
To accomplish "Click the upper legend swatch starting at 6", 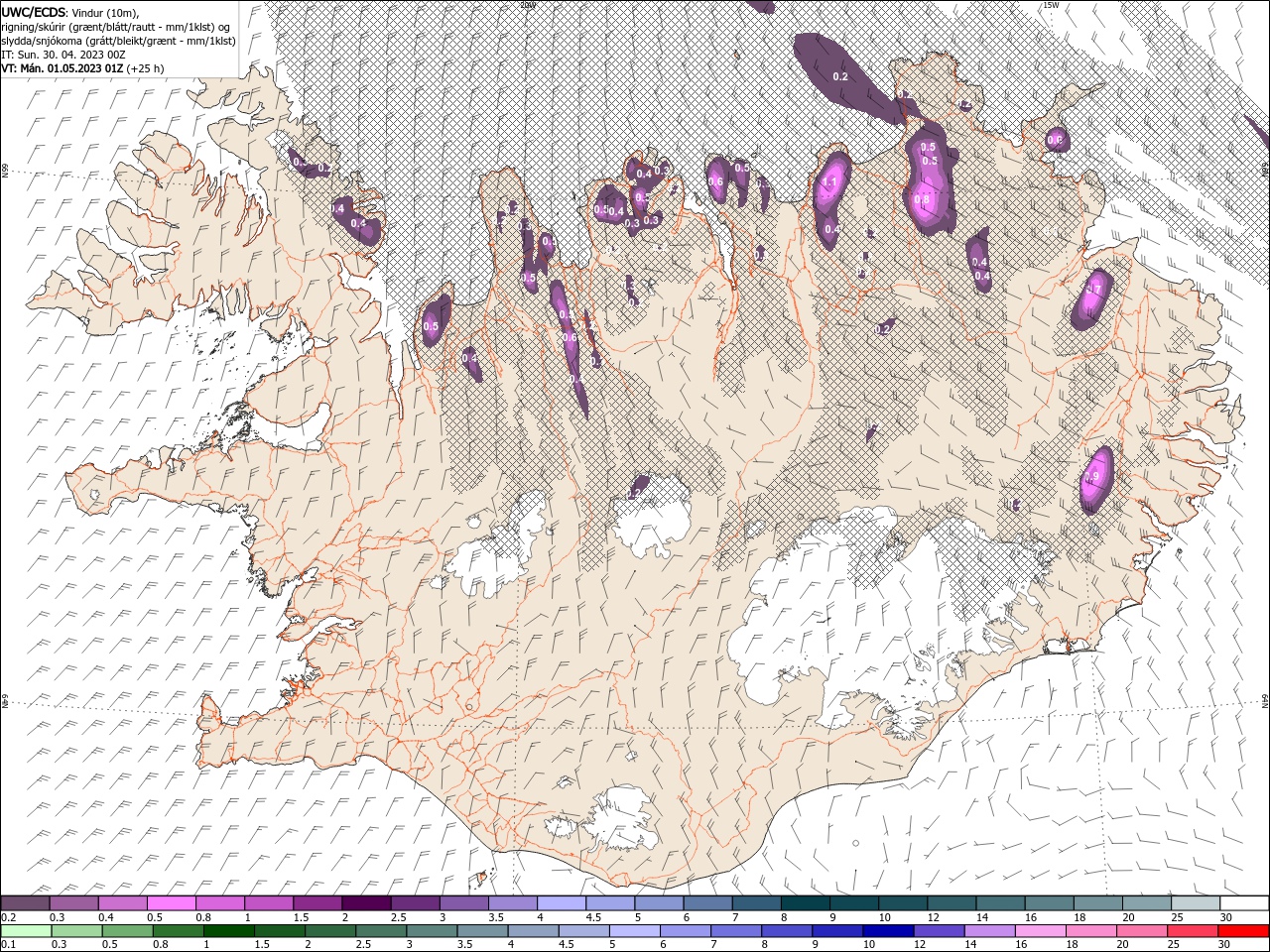I will point(706,903).
